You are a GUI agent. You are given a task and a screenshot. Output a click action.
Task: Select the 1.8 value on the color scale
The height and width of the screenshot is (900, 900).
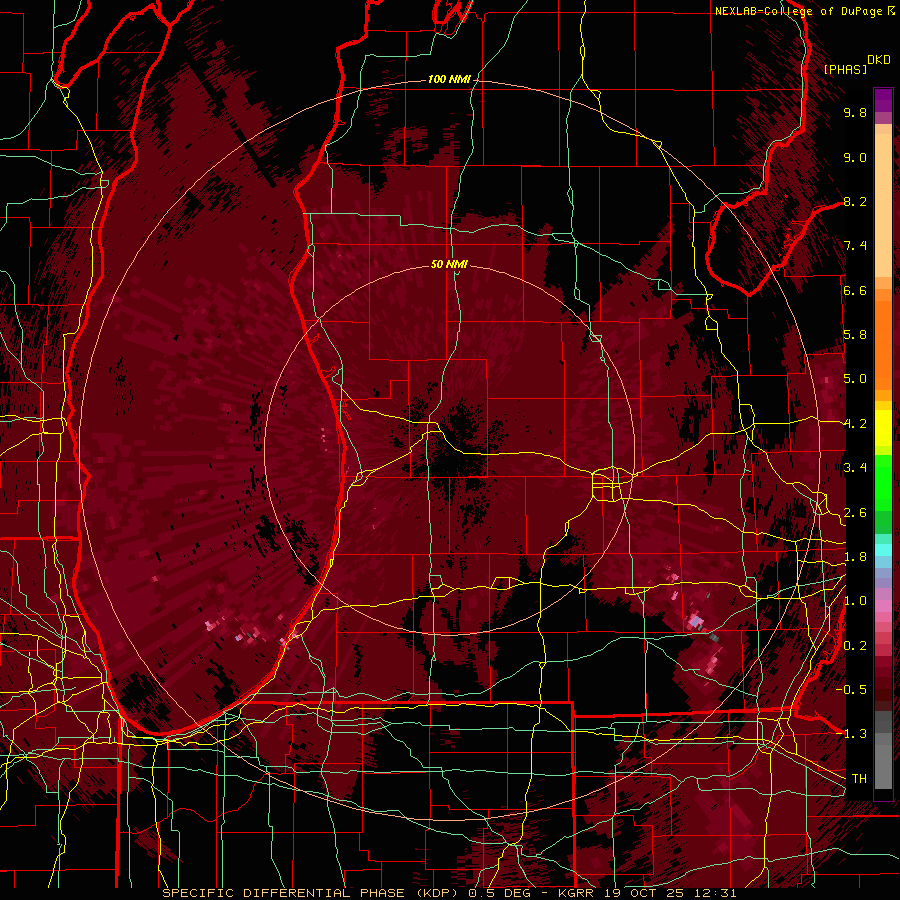tap(855, 557)
